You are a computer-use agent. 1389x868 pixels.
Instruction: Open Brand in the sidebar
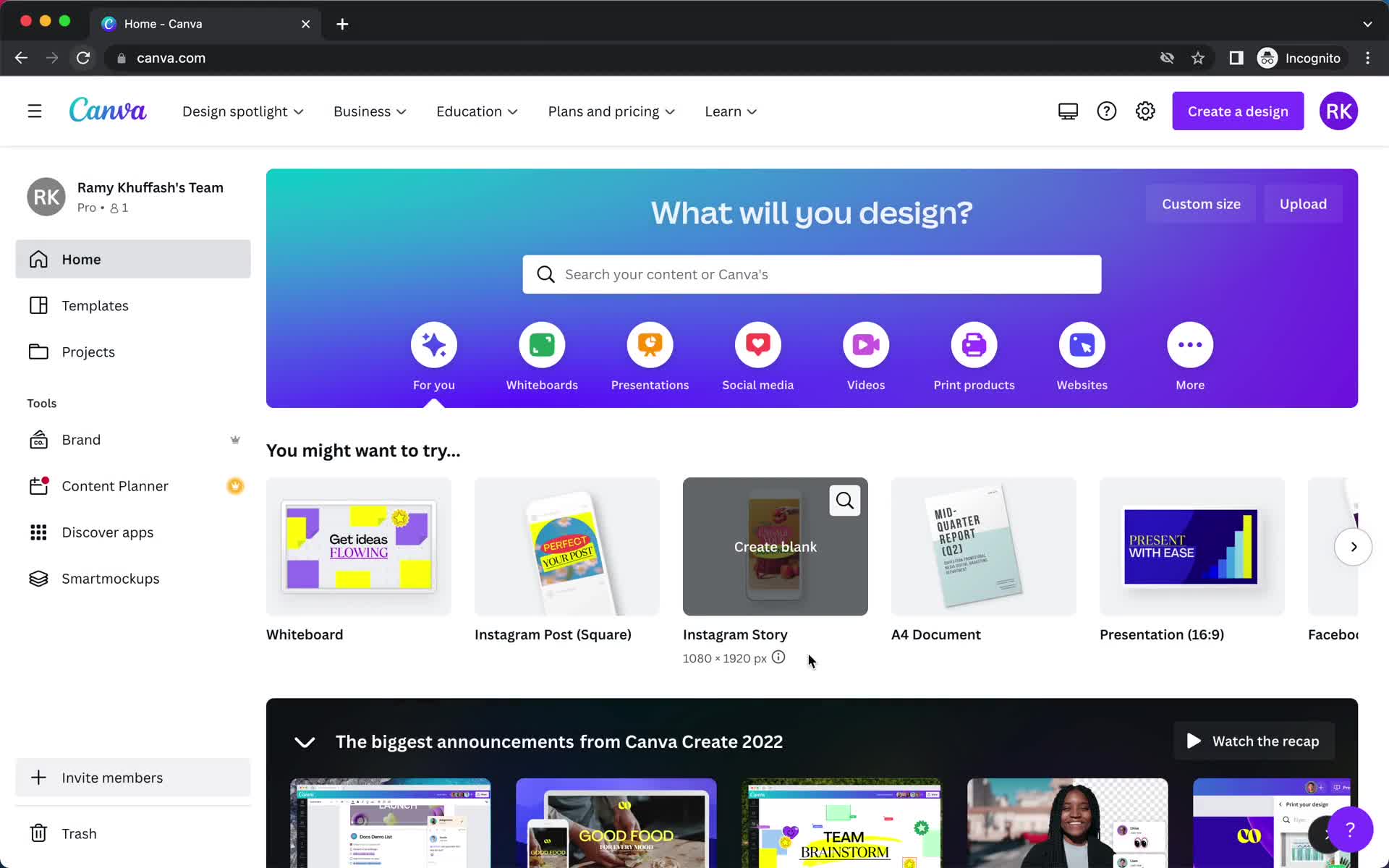[133, 440]
